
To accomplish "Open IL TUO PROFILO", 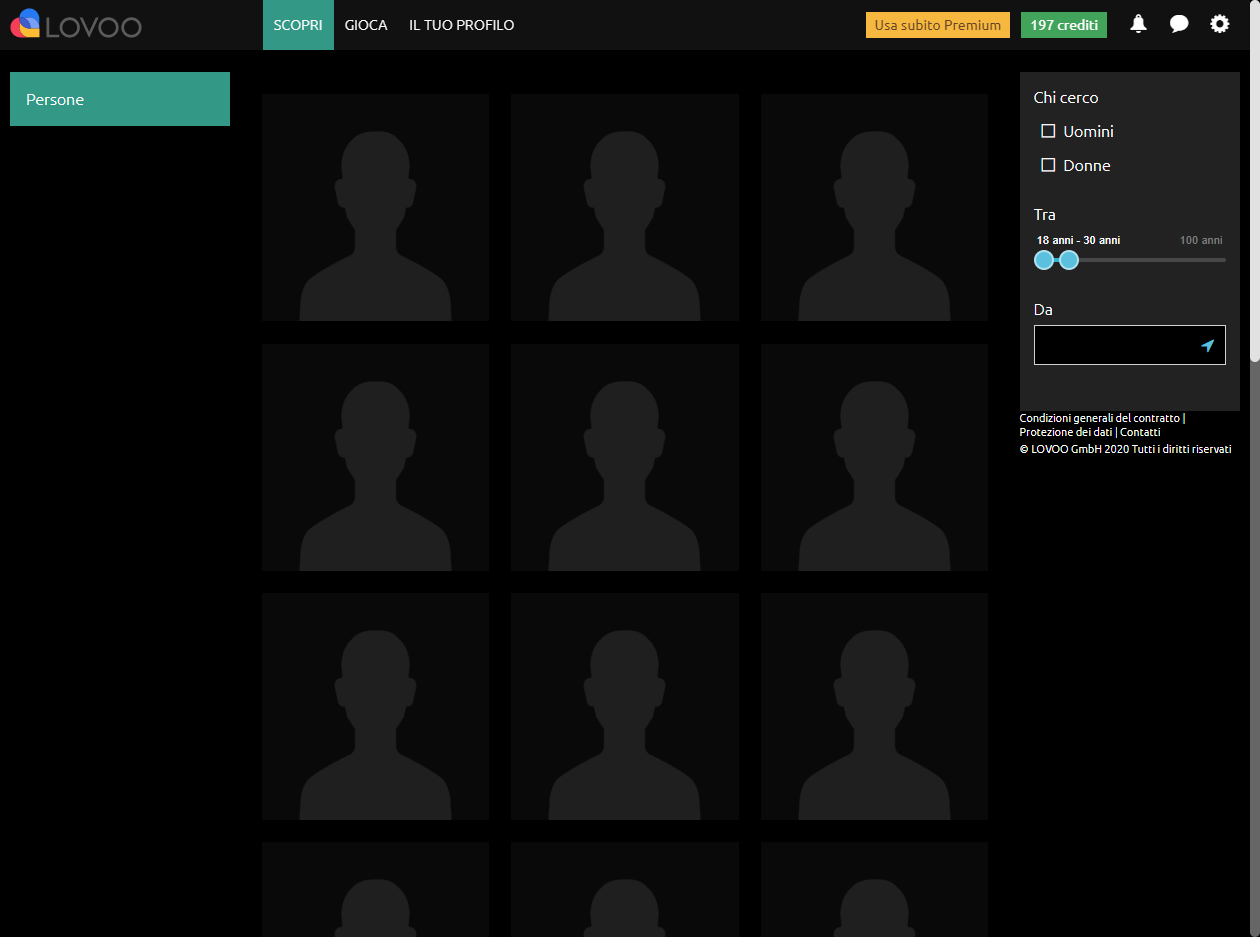I will 461,25.
